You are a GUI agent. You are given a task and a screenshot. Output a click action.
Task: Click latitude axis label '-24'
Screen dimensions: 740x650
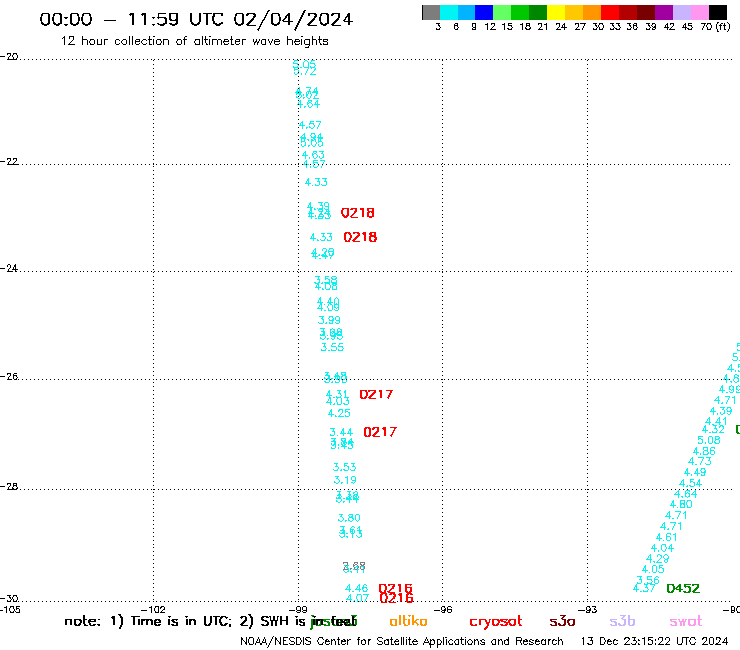coord(9,268)
